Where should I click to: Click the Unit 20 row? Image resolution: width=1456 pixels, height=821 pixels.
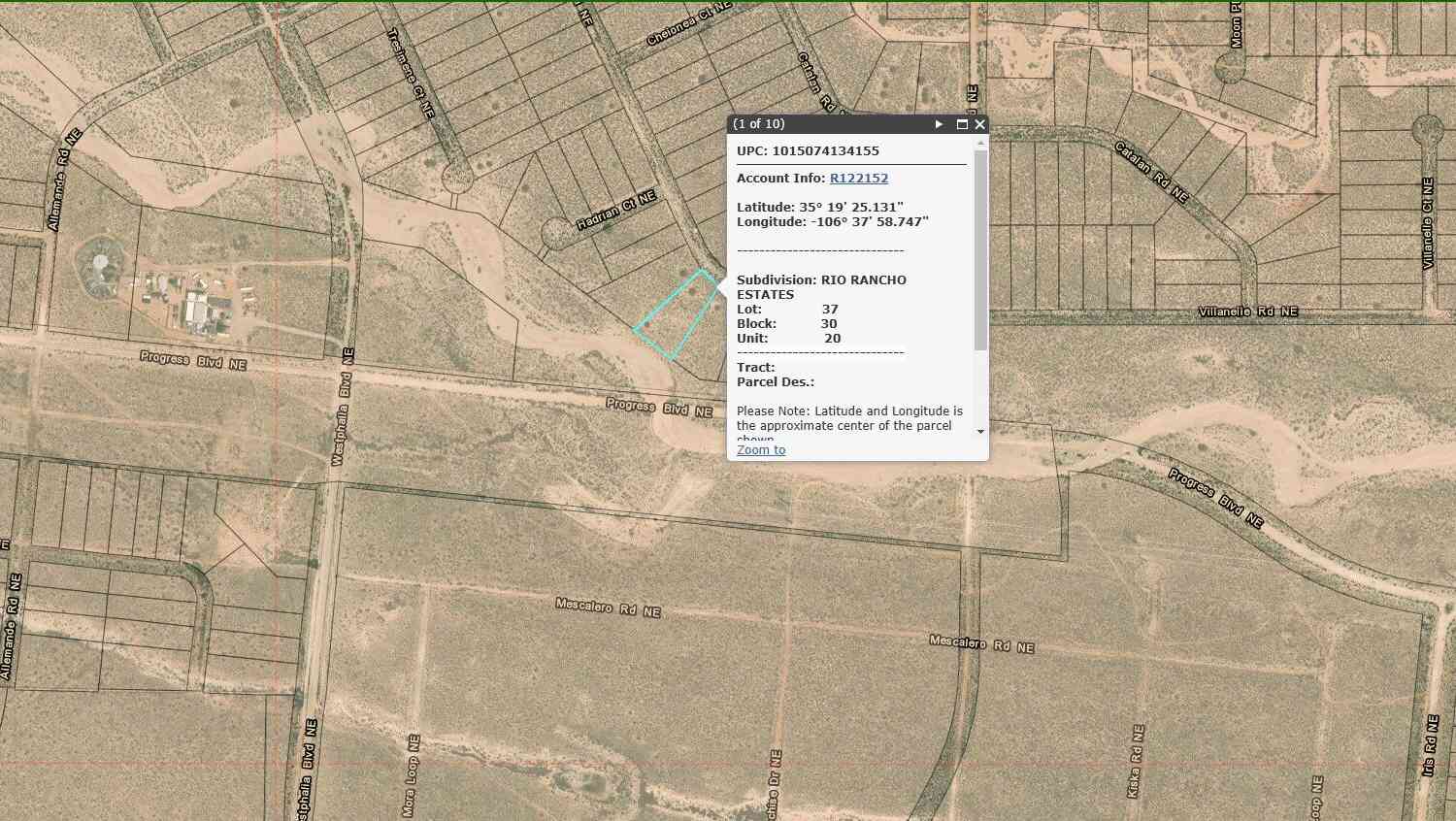point(789,339)
